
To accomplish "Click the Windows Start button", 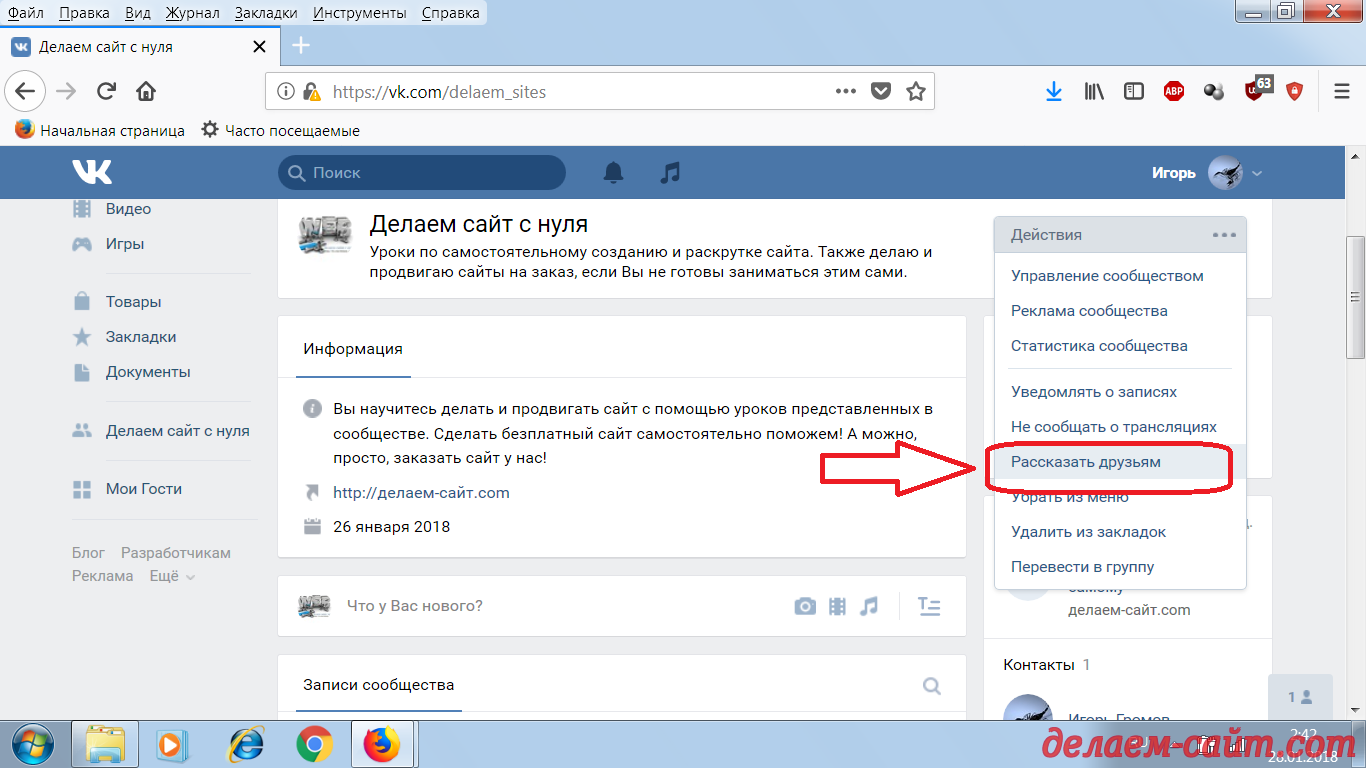I will (35, 744).
